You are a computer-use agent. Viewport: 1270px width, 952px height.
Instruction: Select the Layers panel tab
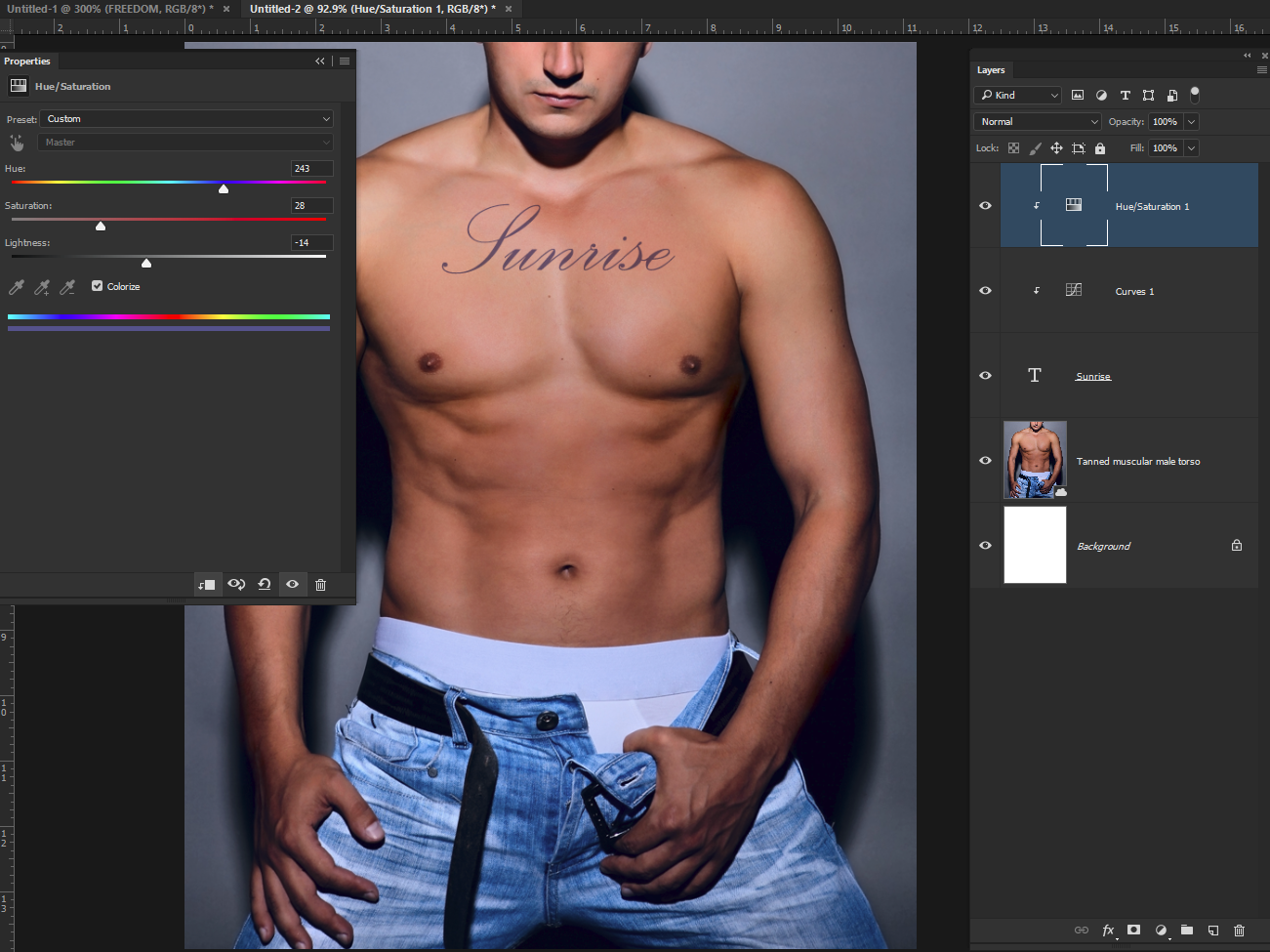click(x=991, y=70)
